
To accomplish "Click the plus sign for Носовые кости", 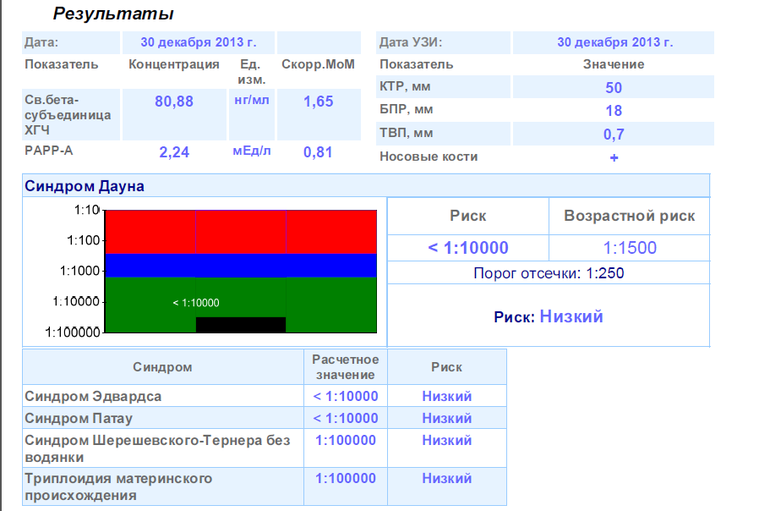I will pyautogui.click(x=613, y=157).
